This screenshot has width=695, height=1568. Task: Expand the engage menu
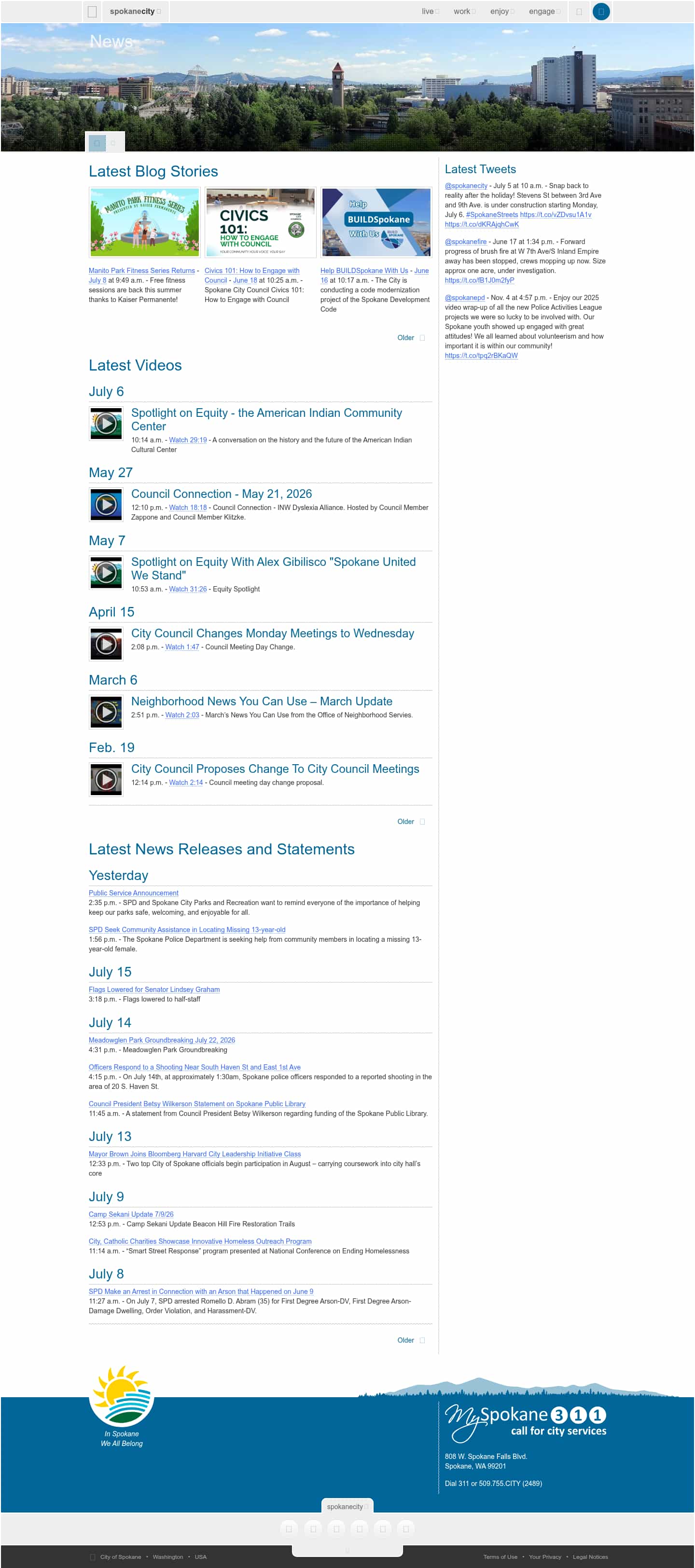click(544, 12)
